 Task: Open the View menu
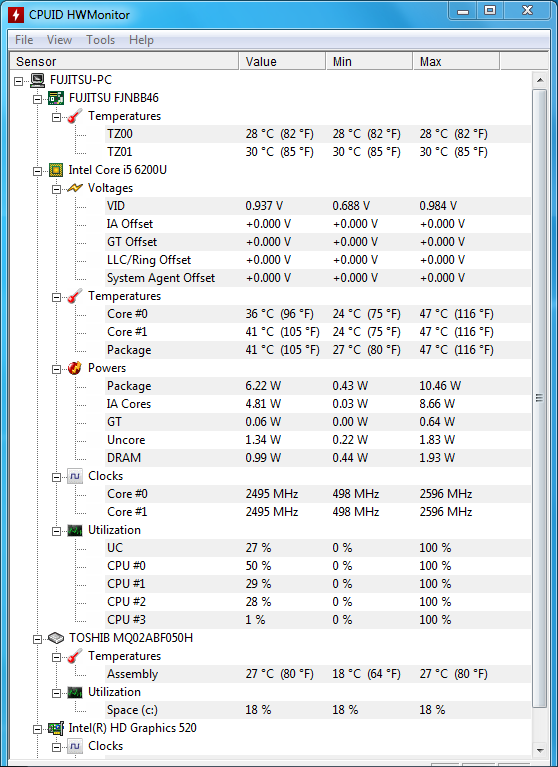click(x=59, y=40)
